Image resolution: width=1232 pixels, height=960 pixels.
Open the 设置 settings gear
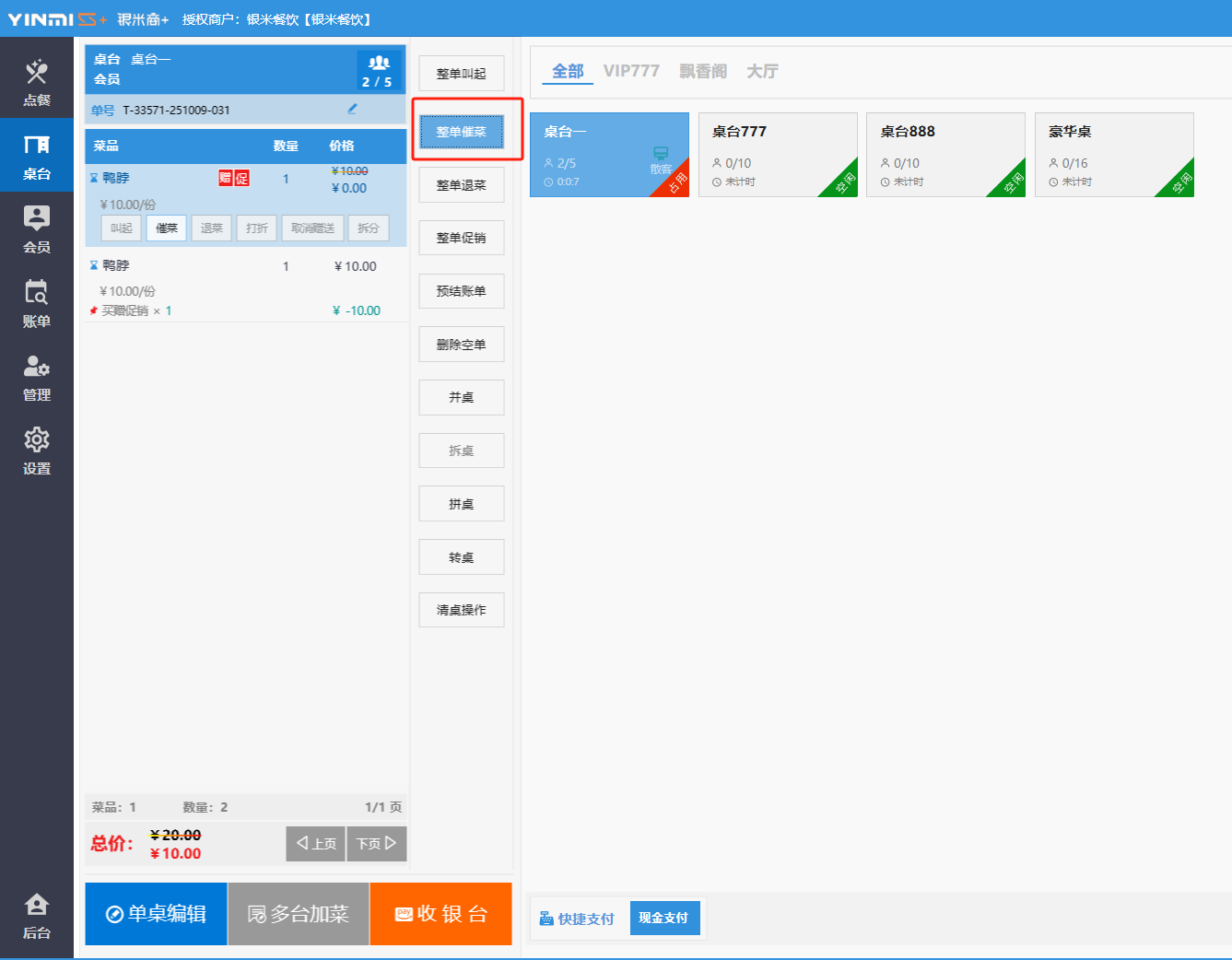click(37, 450)
